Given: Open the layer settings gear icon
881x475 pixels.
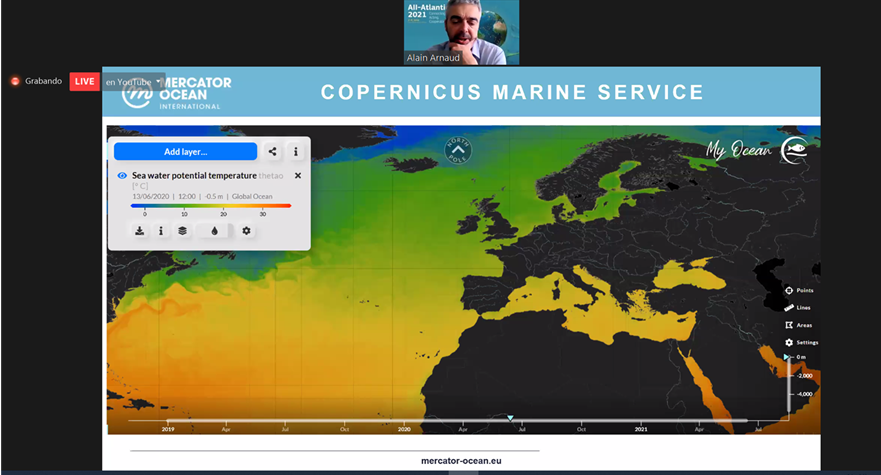Looking at the screenshot, I should (x=246, y=230).
